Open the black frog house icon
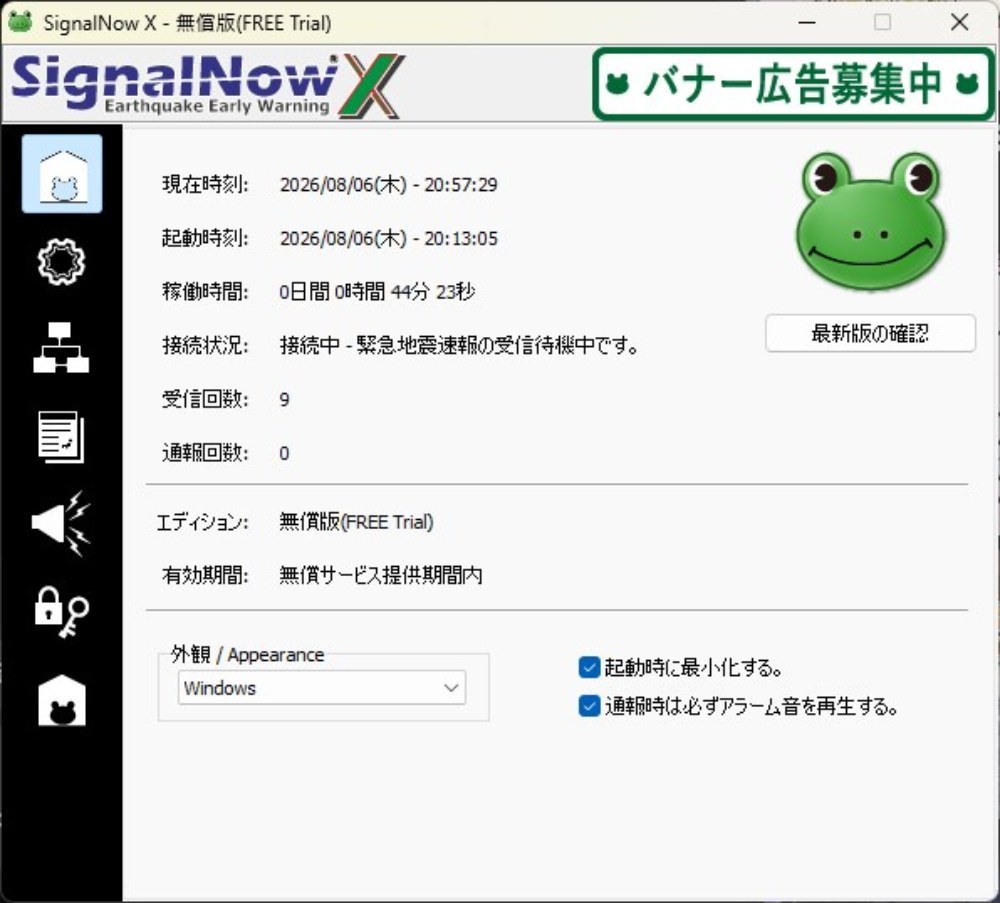Image resolution: width=1000 pixels, height=903 pixels. click(x=62, y=700)
